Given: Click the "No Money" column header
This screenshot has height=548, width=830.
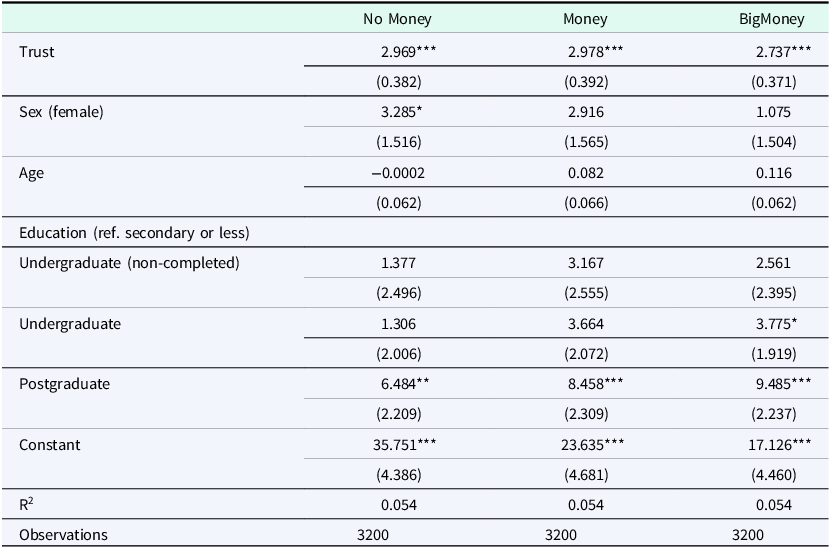Looking at the screenshot, I should click(398, 19).
